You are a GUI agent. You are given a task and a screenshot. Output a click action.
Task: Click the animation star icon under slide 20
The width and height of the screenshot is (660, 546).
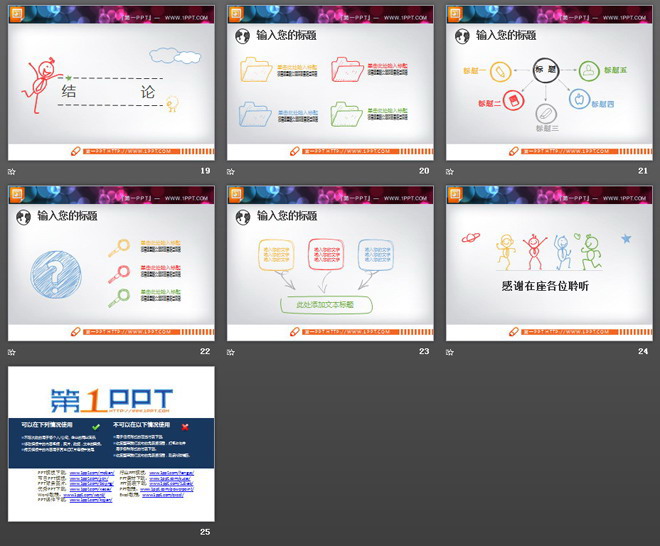(231, 171)
